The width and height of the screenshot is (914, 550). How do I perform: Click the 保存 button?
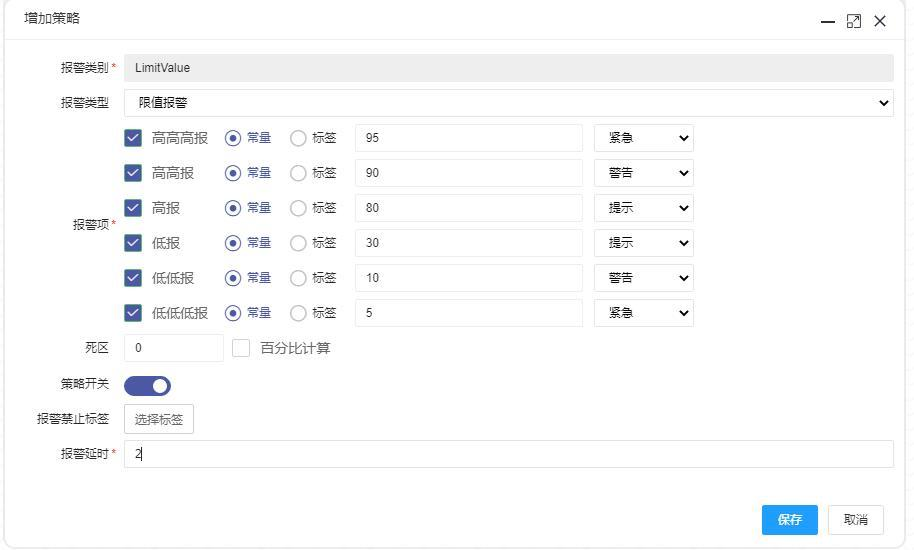click(789, 520)
